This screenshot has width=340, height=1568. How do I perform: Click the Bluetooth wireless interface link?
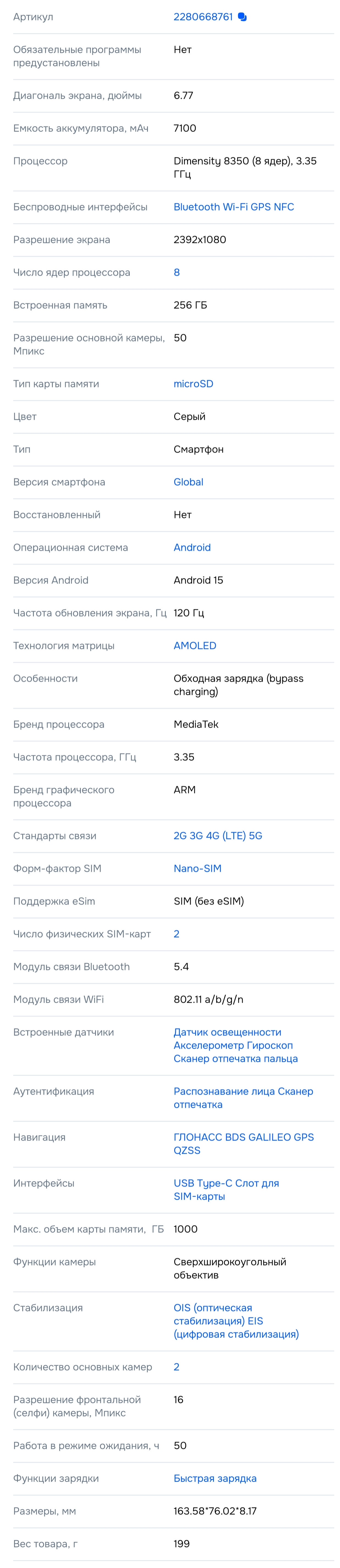point(197,207)
